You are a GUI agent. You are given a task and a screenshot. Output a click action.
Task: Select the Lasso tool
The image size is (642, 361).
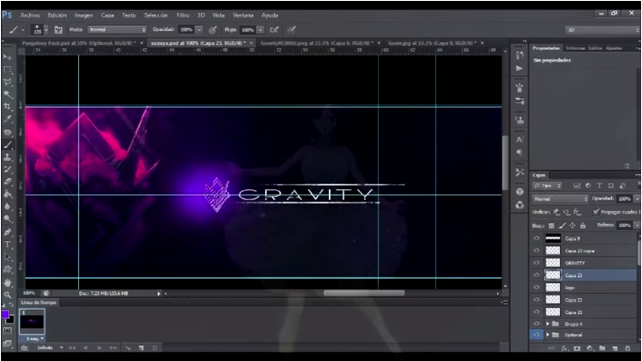tap(7, 81)
